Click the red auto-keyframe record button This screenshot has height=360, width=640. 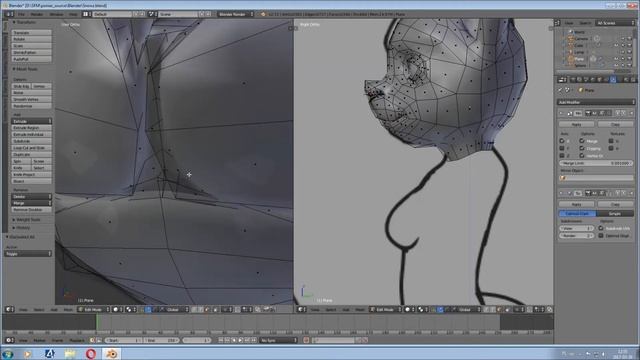306,340
